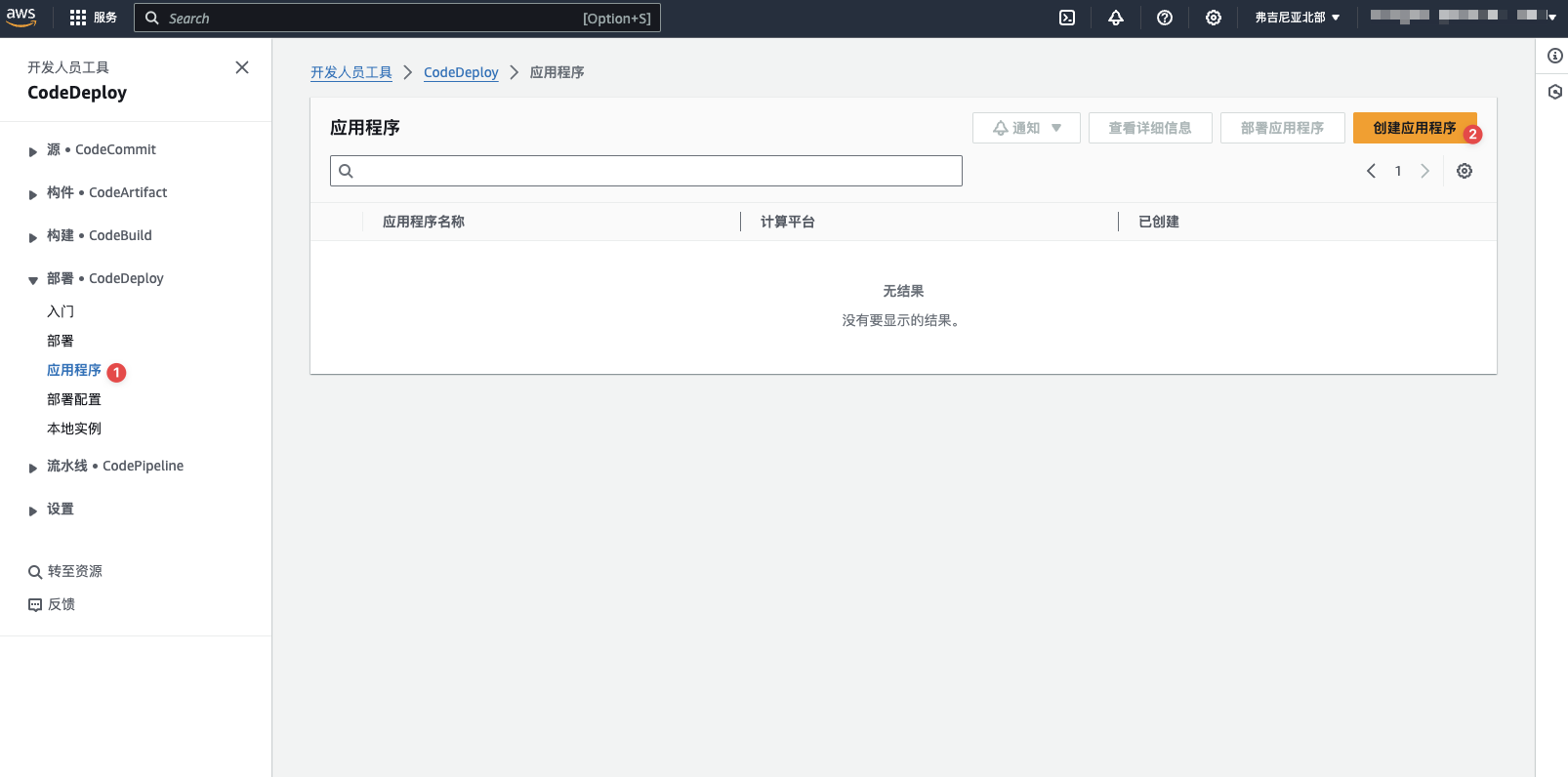Click the top AWS Search box
Image resolution: width=1568 pixels, height=777 pixels.
pos(397,18)
